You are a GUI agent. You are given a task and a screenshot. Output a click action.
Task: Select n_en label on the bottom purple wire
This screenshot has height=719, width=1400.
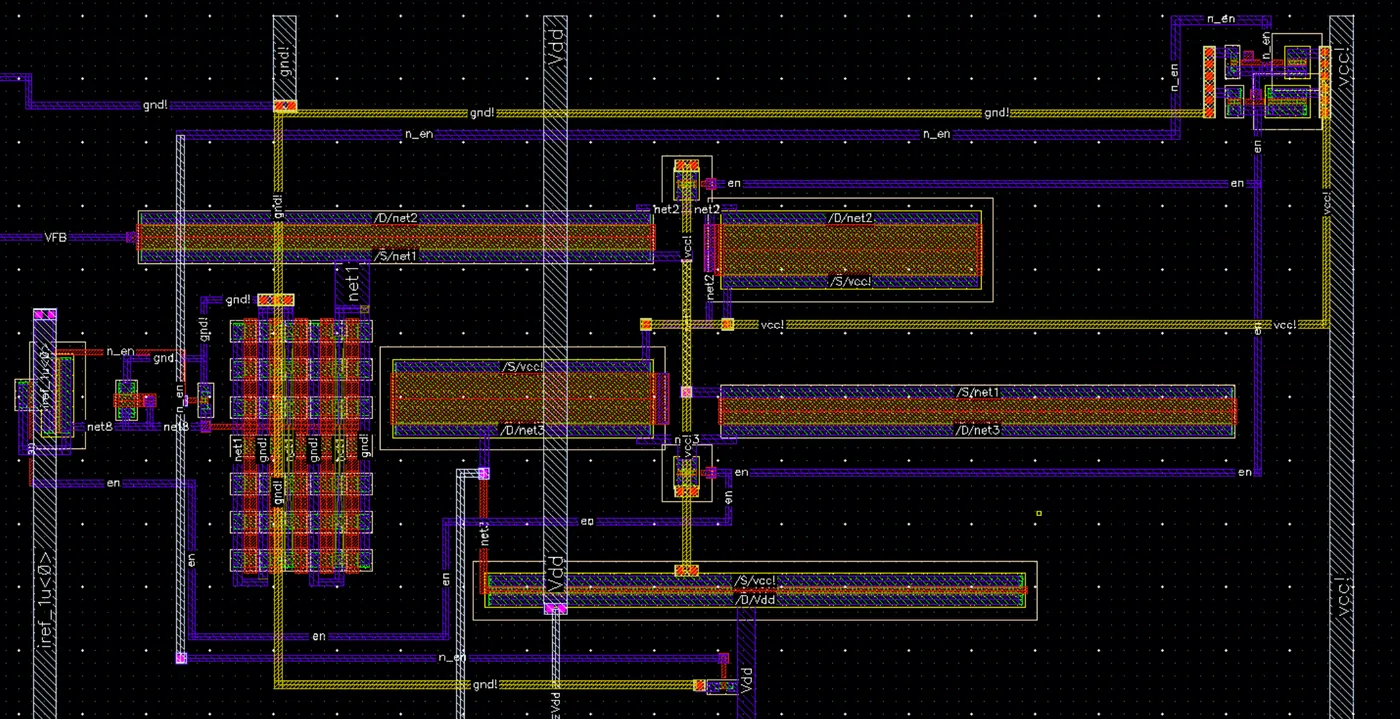point(452,657)
